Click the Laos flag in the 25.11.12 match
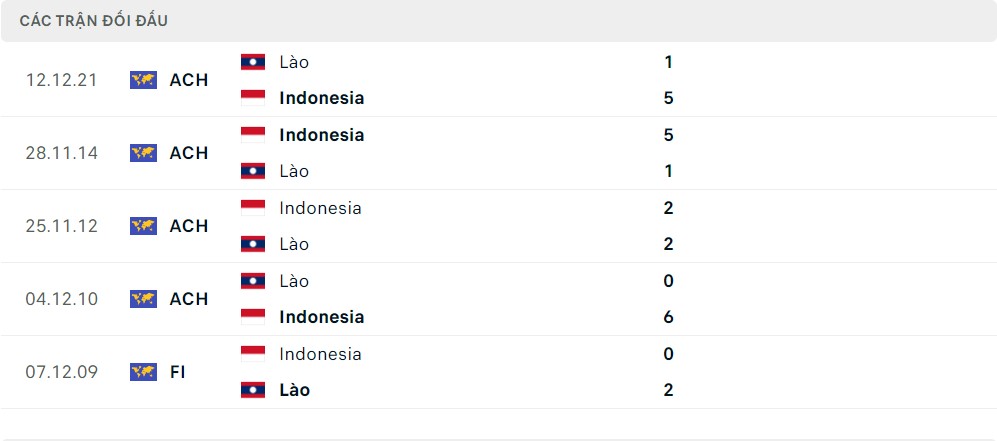 point(253,244)
